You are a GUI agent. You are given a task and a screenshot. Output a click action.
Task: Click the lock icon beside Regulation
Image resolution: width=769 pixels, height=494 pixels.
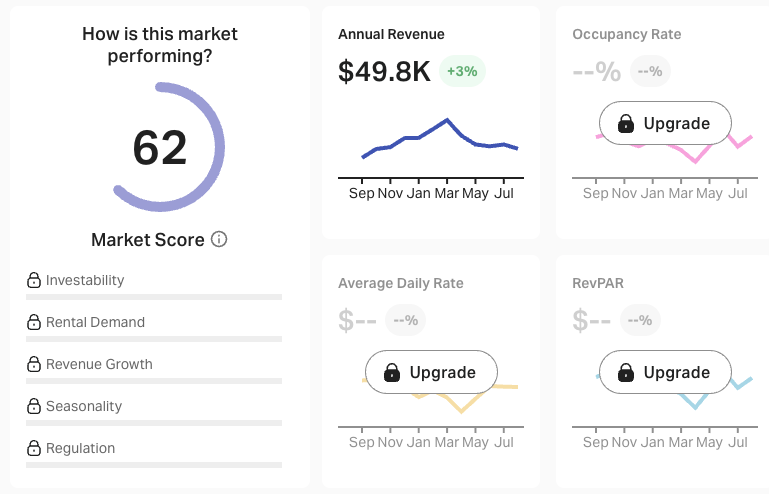[33, 449]
